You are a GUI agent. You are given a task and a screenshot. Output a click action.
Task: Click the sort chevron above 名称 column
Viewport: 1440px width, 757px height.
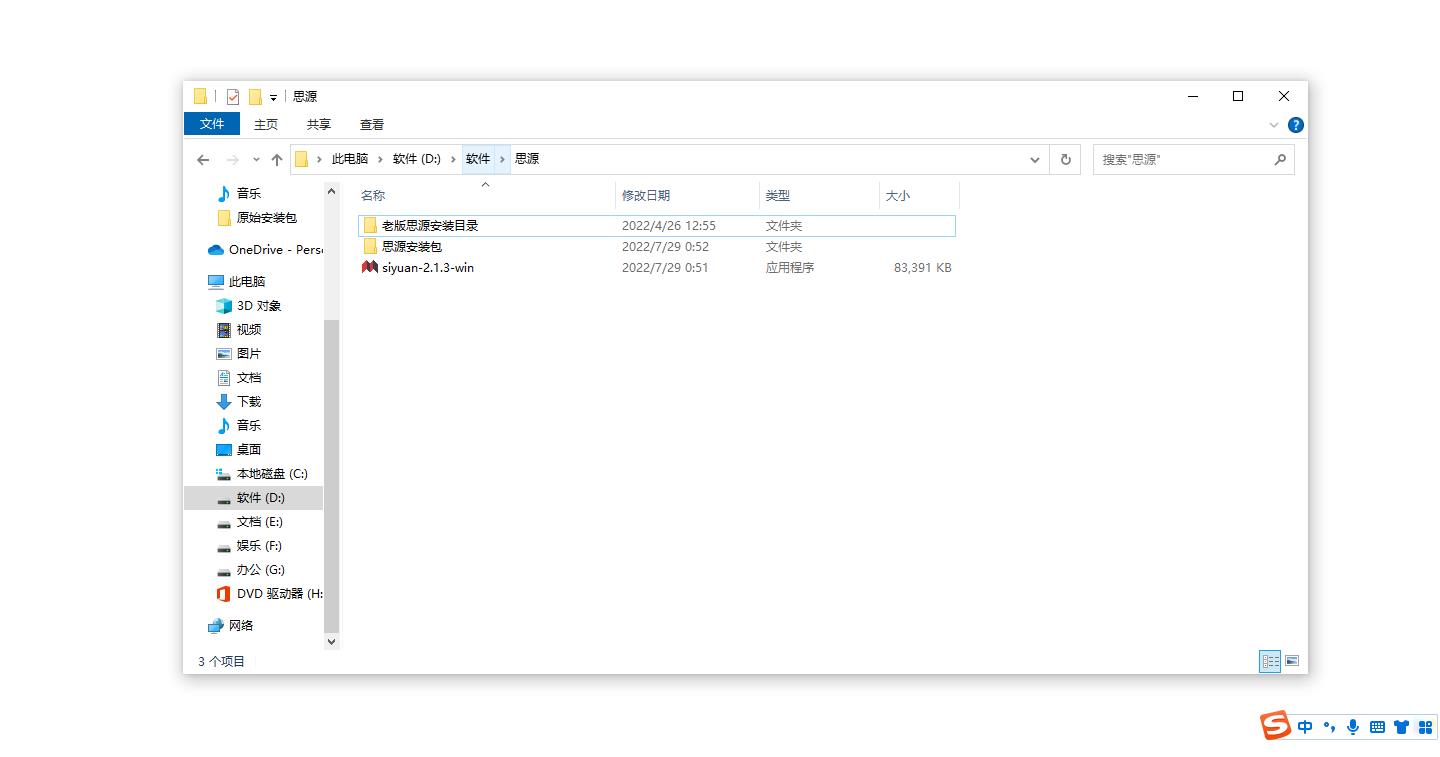(486, 184)
